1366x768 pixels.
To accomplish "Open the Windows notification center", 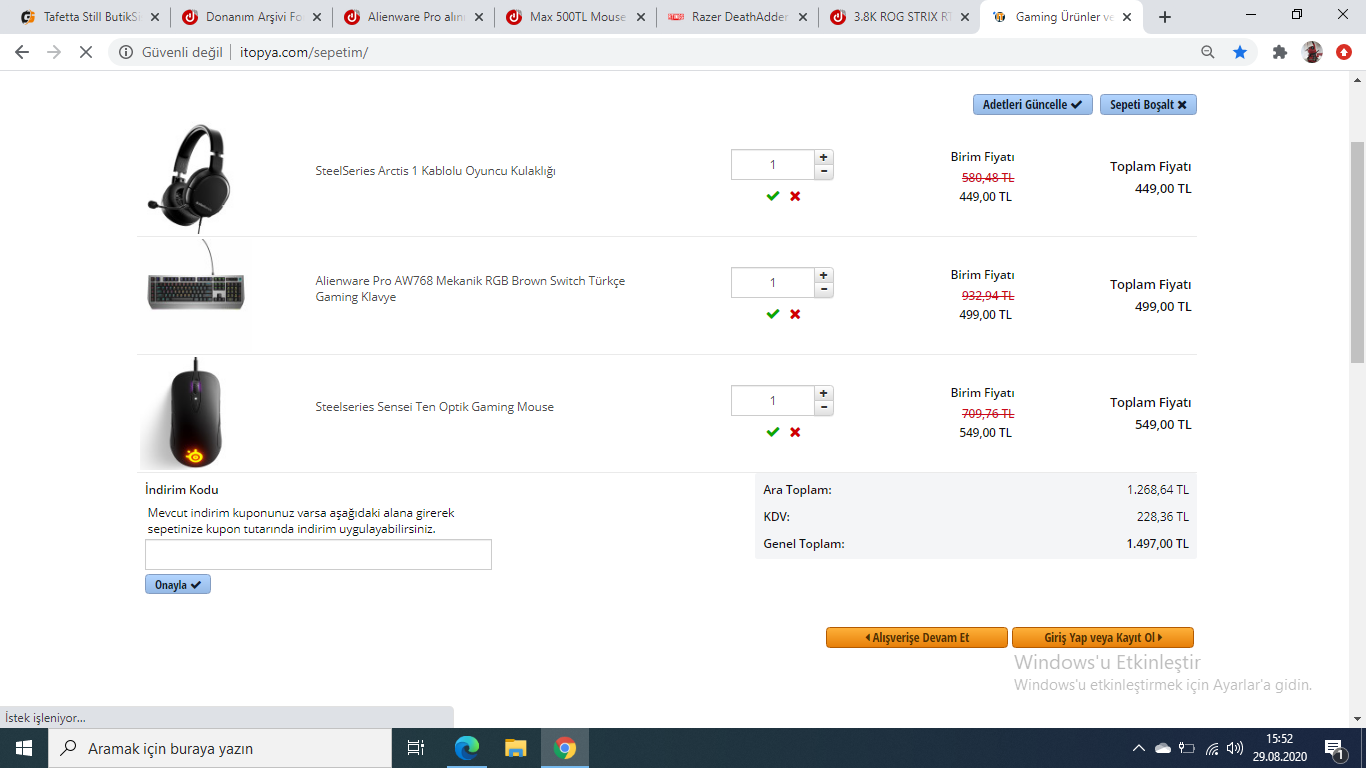I will (1334, 748).
